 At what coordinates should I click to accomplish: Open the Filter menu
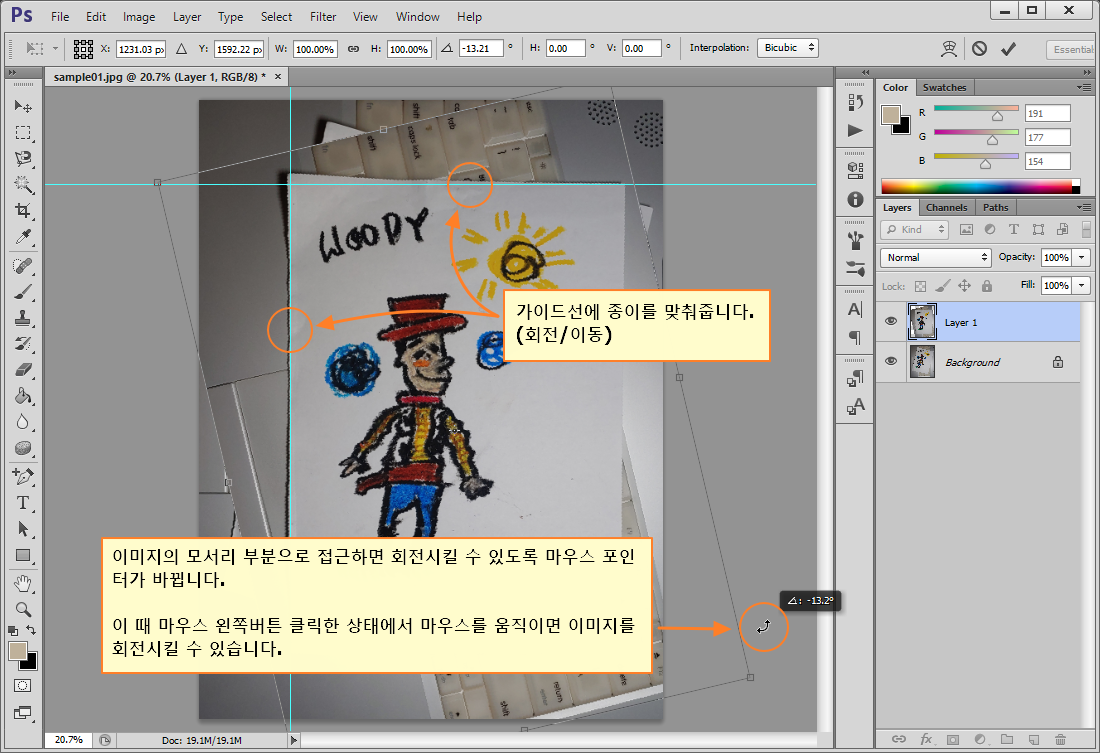pos(323,17)
